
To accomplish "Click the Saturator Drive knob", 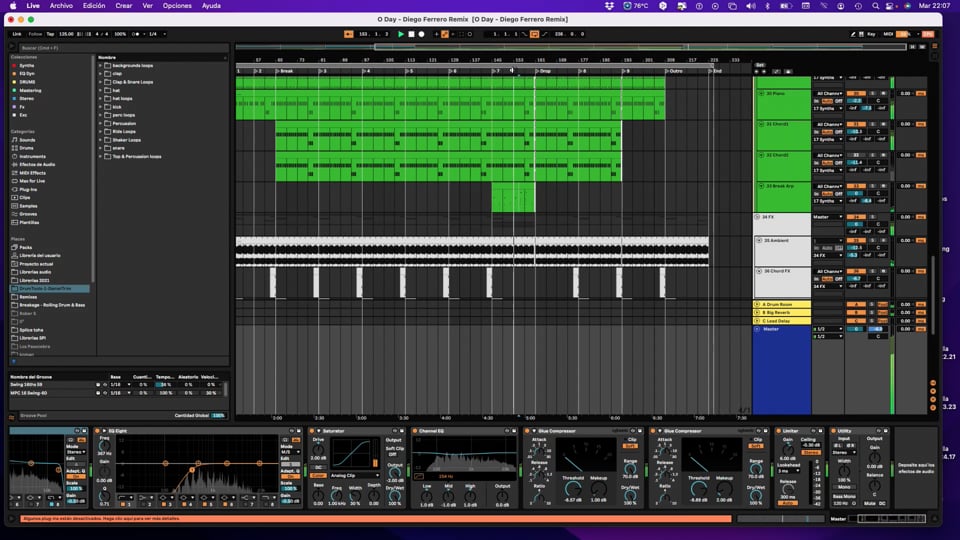I will tap(318, 450).
